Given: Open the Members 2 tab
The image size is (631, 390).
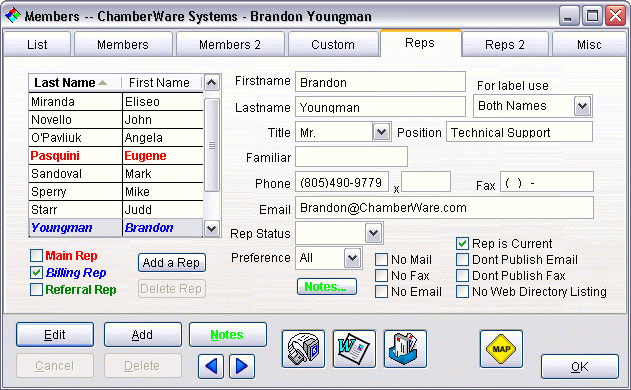Looking at the screenshot, I should pos(230,44).
